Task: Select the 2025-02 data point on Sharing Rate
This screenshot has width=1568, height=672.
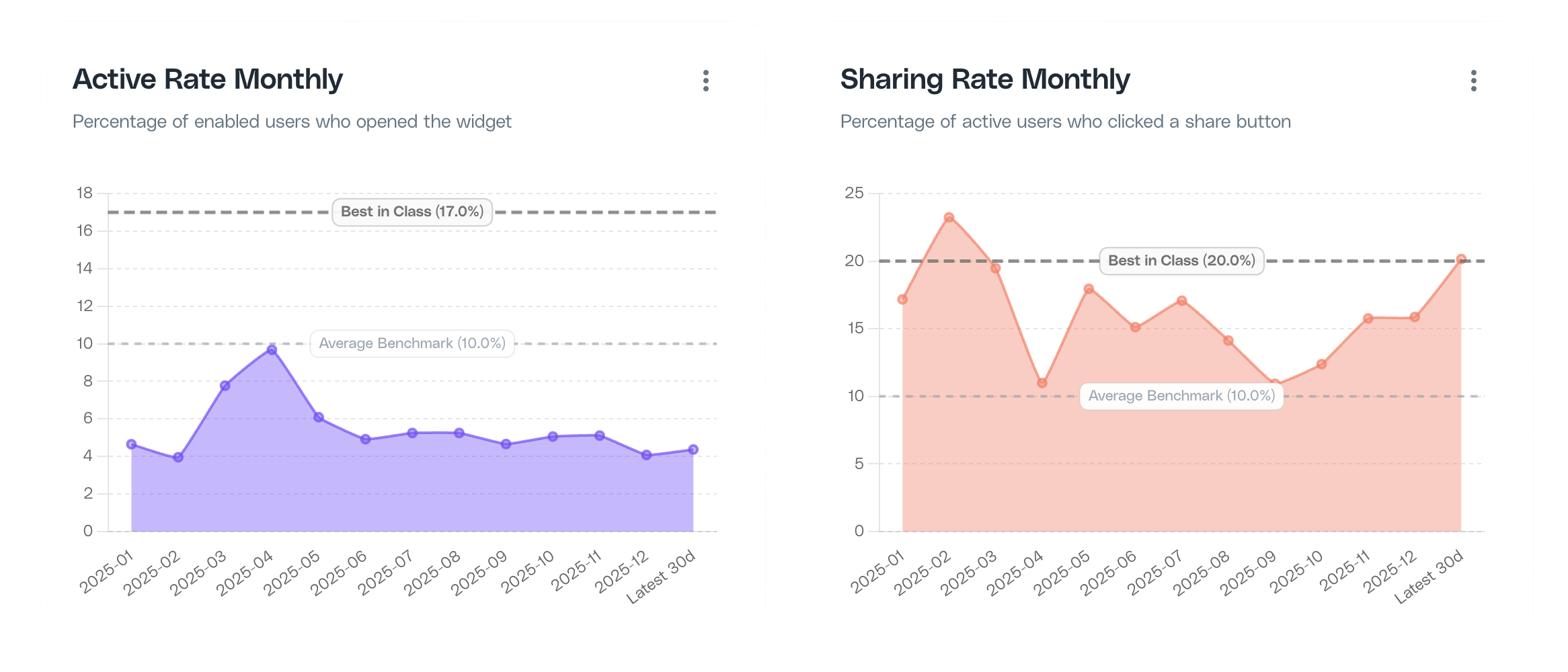Action: 949,216
